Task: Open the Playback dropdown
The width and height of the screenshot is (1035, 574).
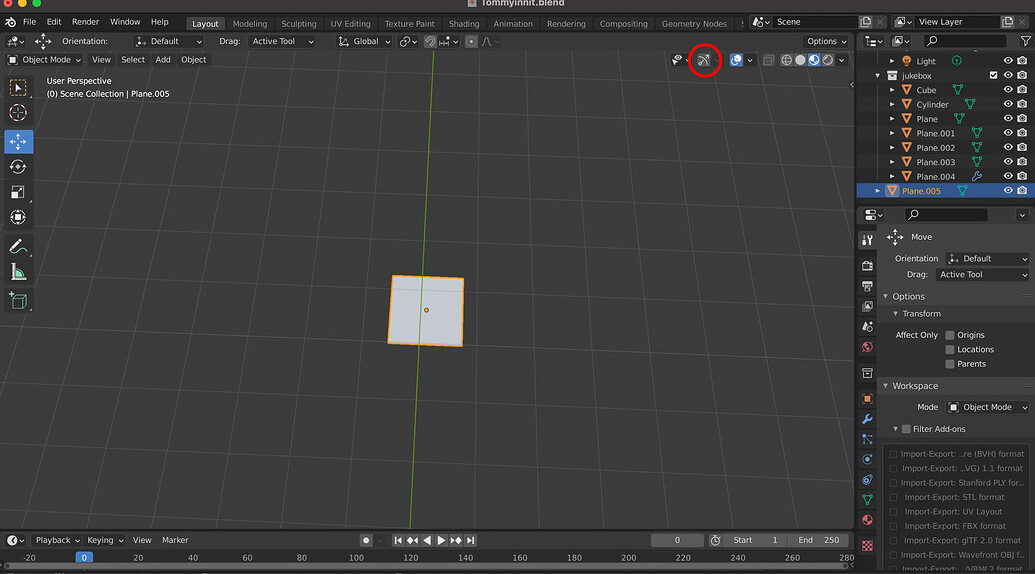Action: pos(57,540)
